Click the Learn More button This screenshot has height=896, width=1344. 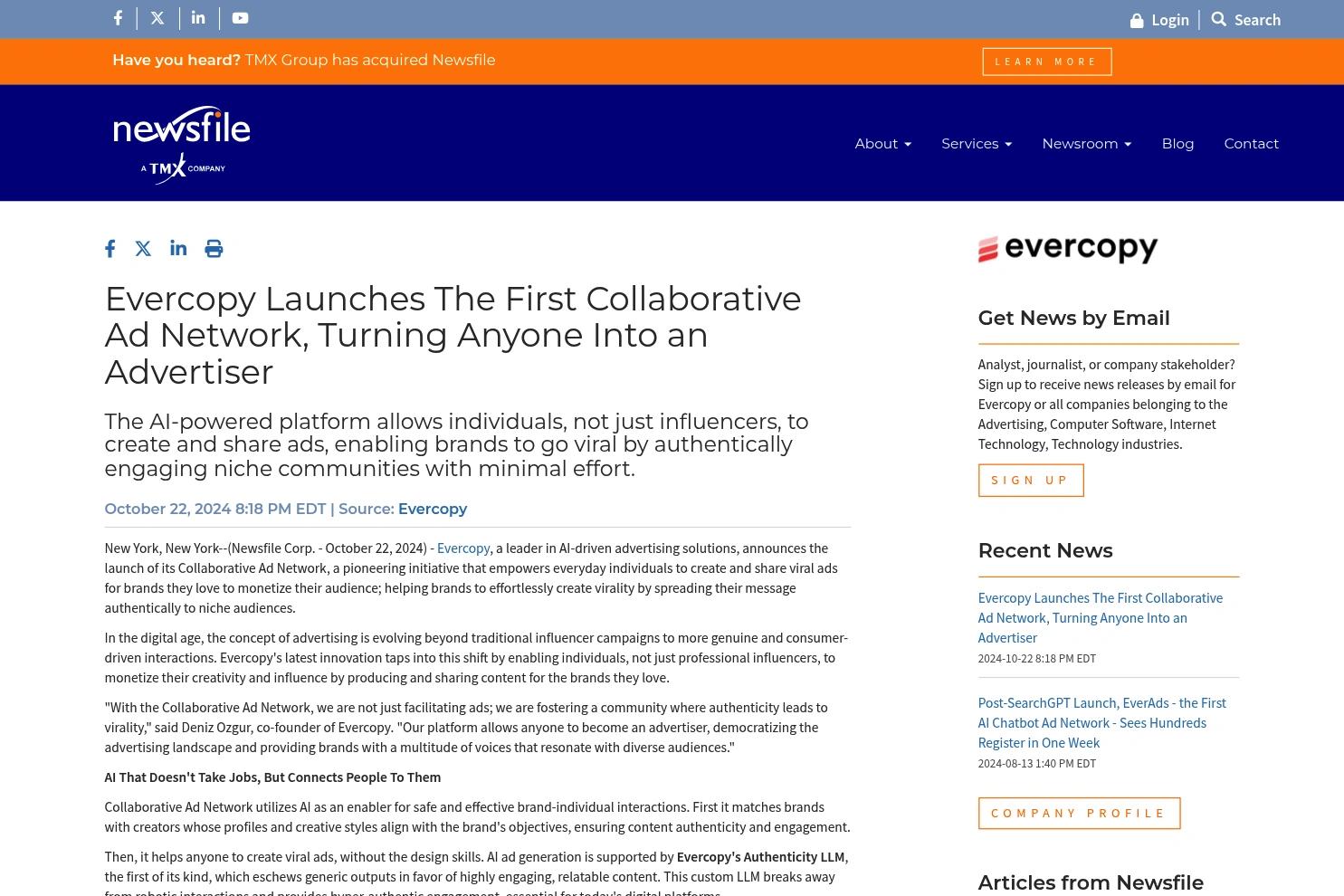click(x=1047, y=62)
